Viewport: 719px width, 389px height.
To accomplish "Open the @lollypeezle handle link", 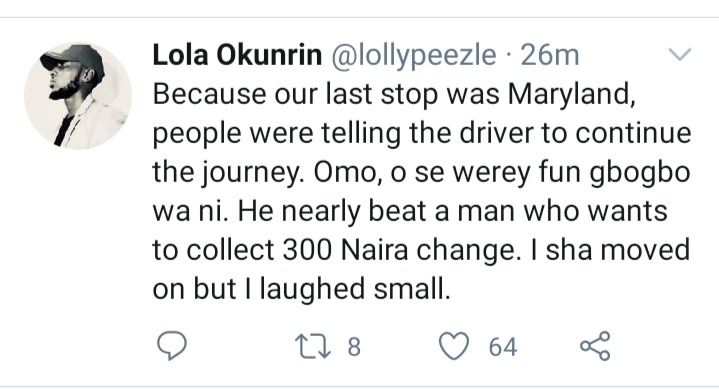I will click(413, 56).
